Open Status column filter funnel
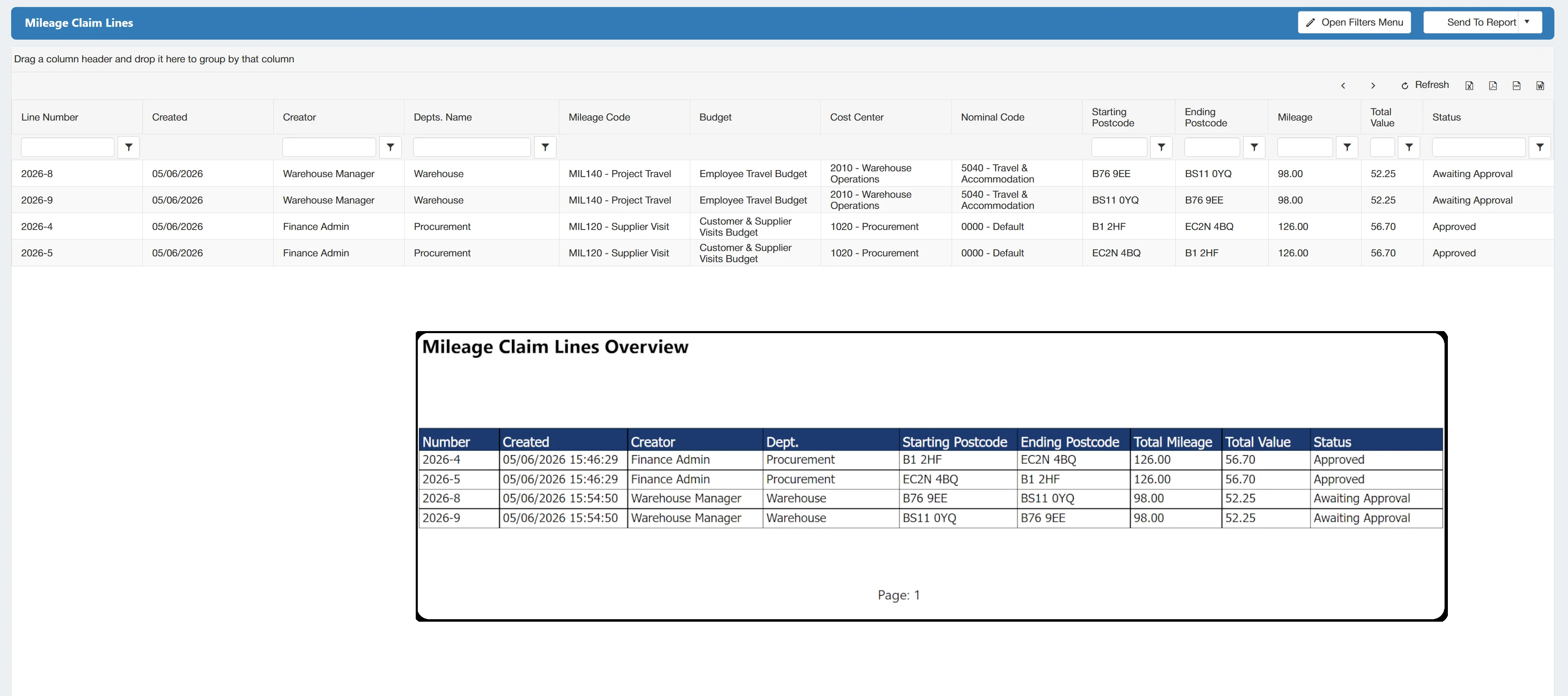This screenshot has height=696, width=1568. pos(1540,147)
